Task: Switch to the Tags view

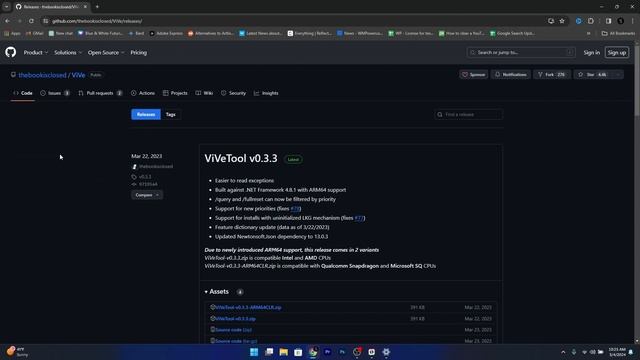Action: click(171, 114)
